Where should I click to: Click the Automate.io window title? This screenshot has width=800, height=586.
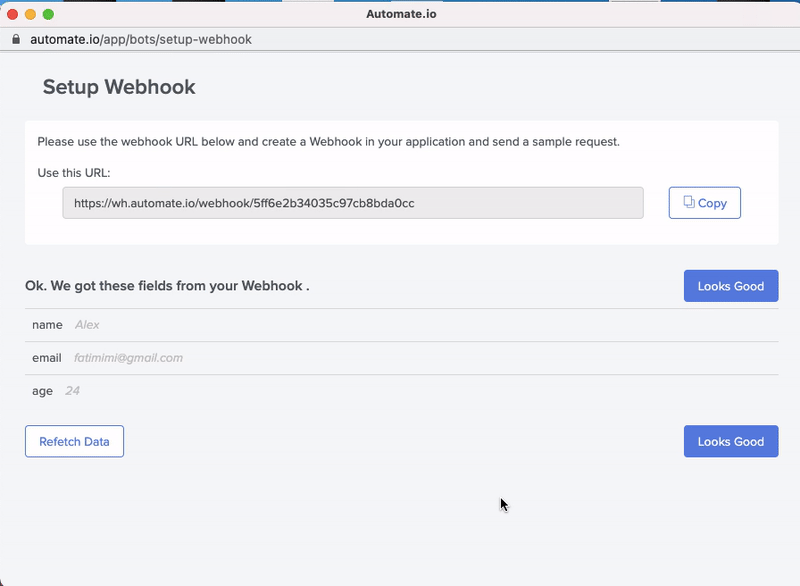[402, 14]
